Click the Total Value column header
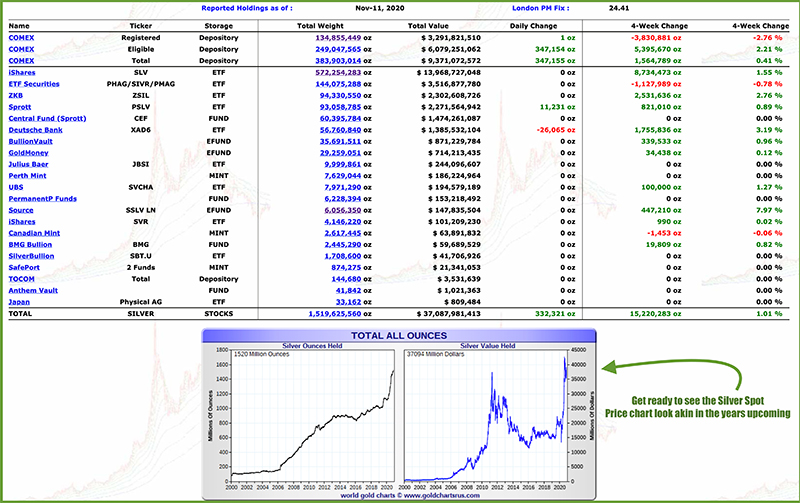Viewport: 800px width, 503px height. click(x=428, y=26)
